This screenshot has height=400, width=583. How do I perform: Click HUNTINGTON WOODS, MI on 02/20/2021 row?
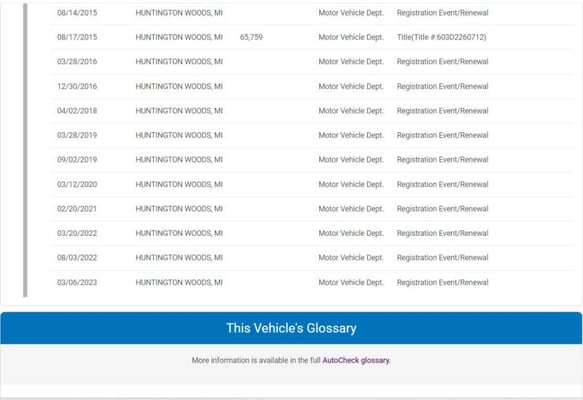pos(179,209)
